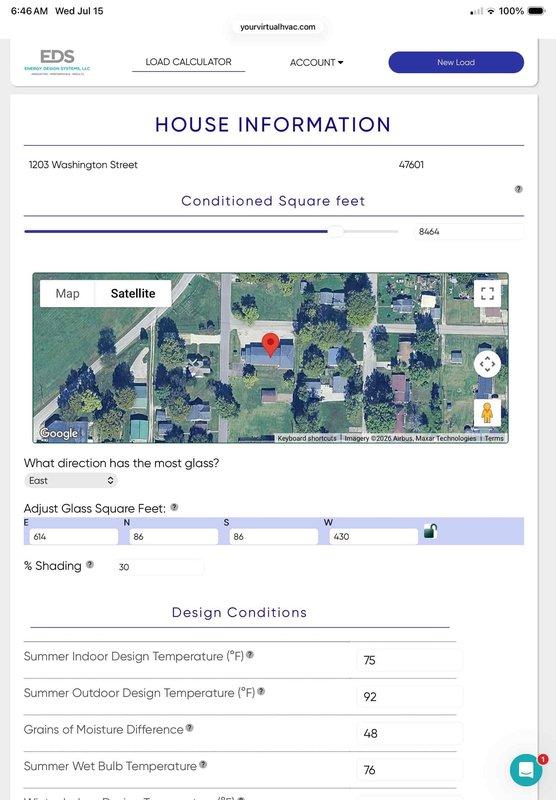
Task: Click Grains of Moisture Difference value 48
Action: coord(410,734)
